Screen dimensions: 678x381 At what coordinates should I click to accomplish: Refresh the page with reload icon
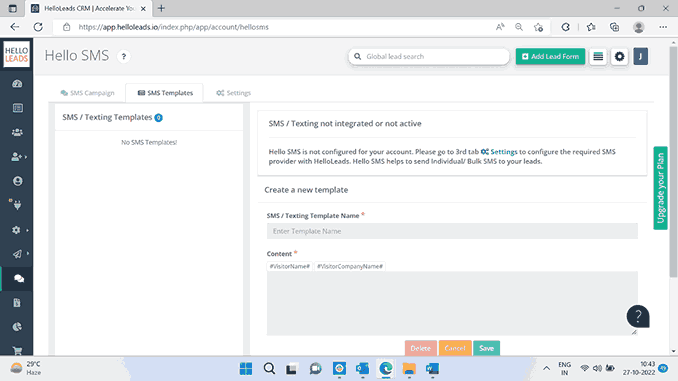tap(38, 27)
